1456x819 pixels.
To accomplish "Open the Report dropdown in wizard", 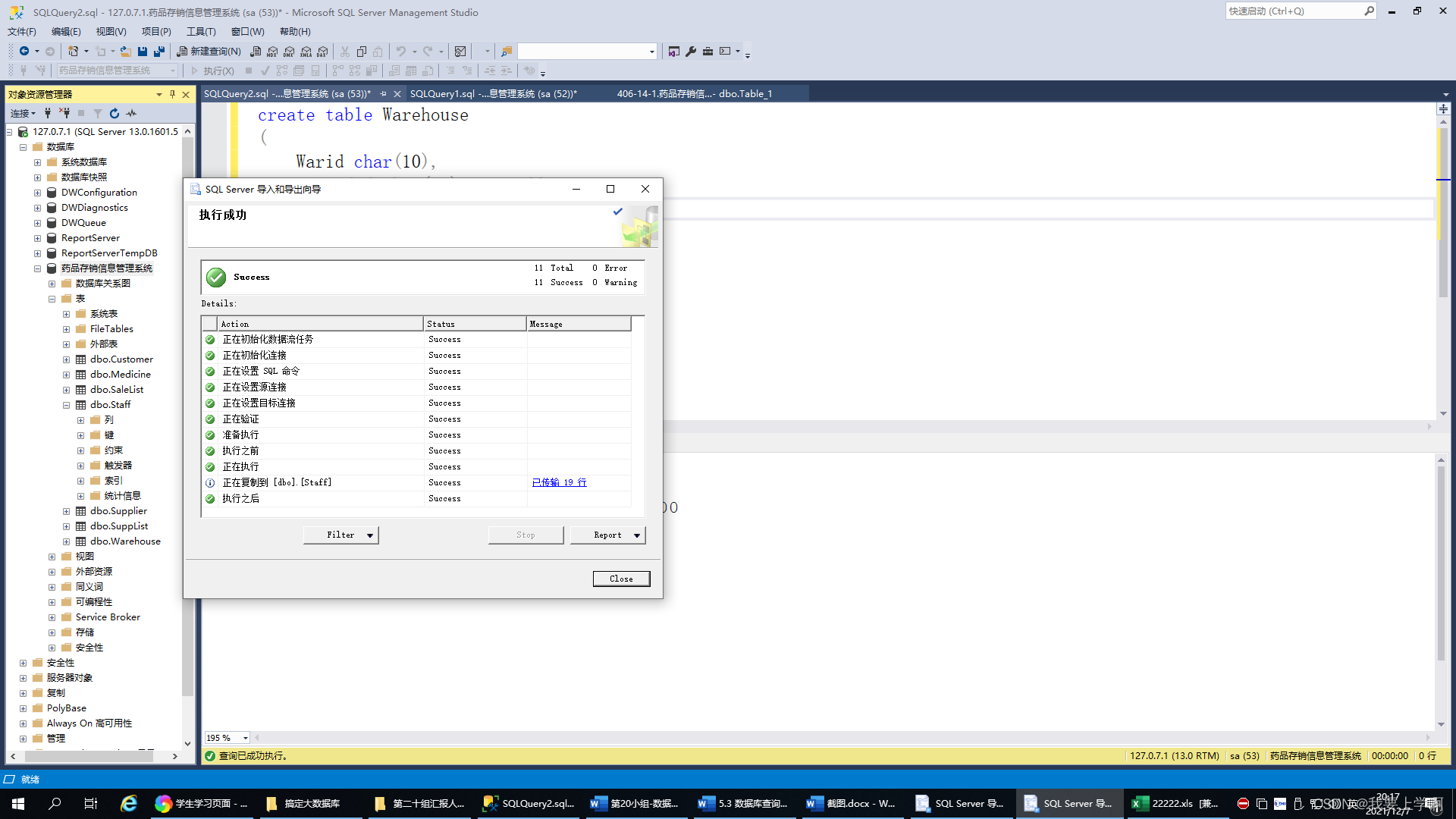I will (x=607, y=535).
